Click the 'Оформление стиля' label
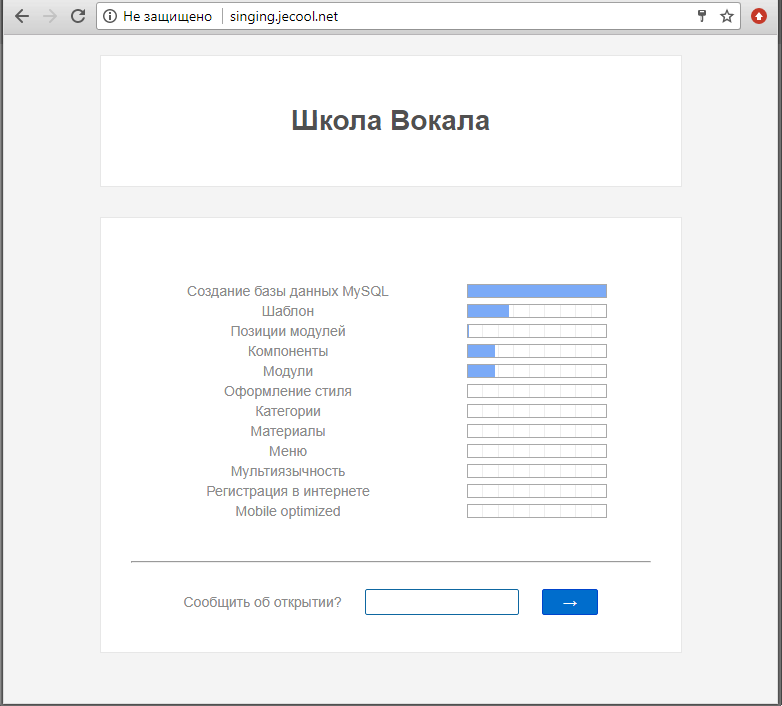782x706 pixels. (288, 391)
